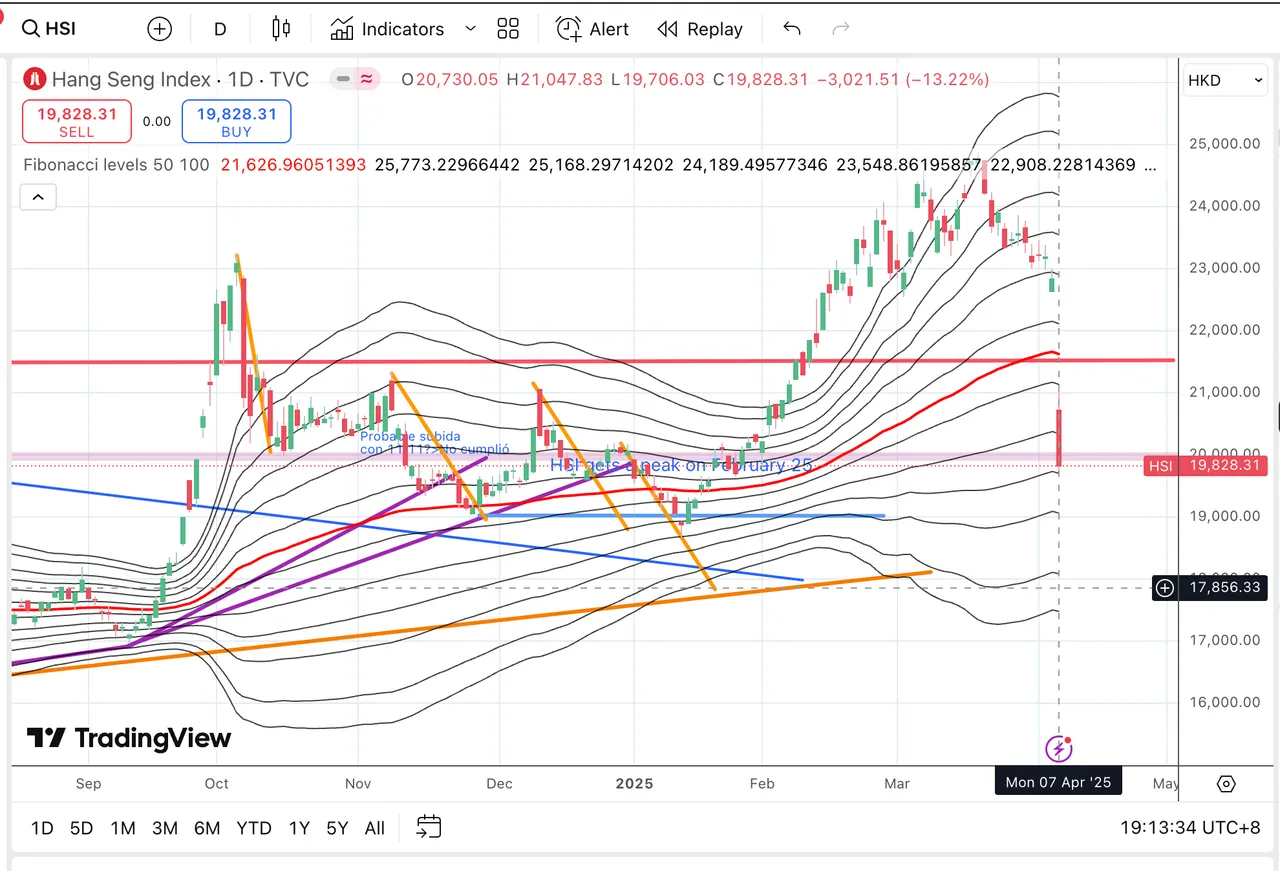Click the Oct label on the time axis
The width and height of the screenshot is (1280, 871).
coord(216,783)
